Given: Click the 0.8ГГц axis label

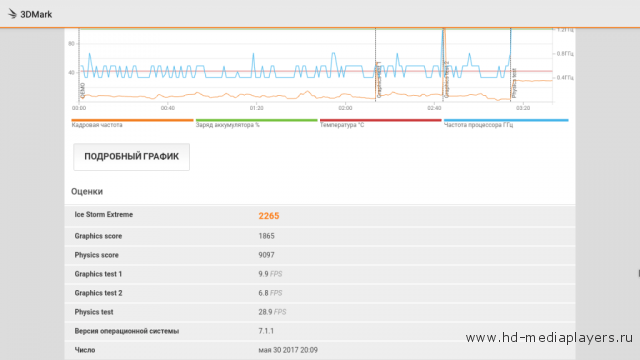Looking at the screenshot, I should pos(565,53).
